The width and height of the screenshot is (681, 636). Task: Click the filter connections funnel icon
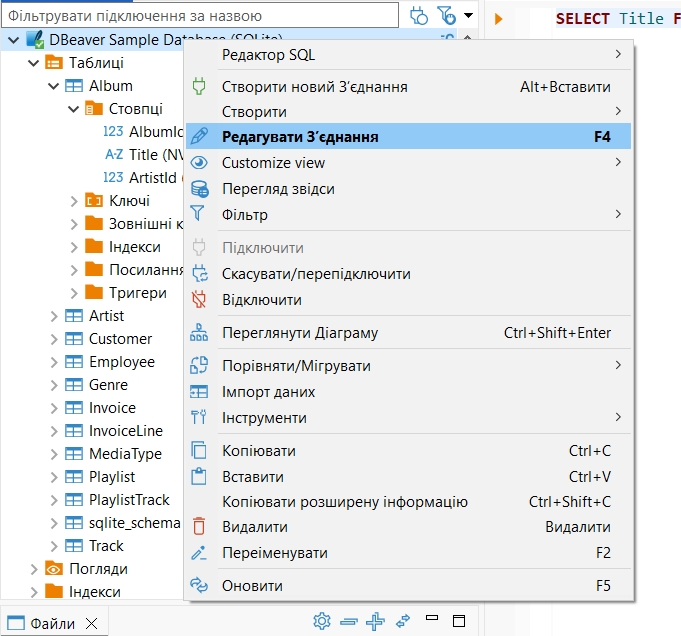pos(447,16)
